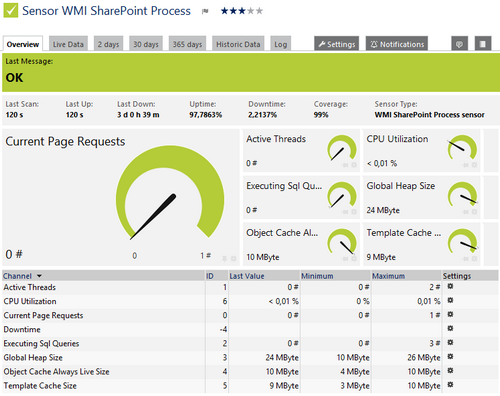Click the WMI SharePoint Process sensor type text
Viewport: 500px width, 396px height.
[x=429, y=115]
